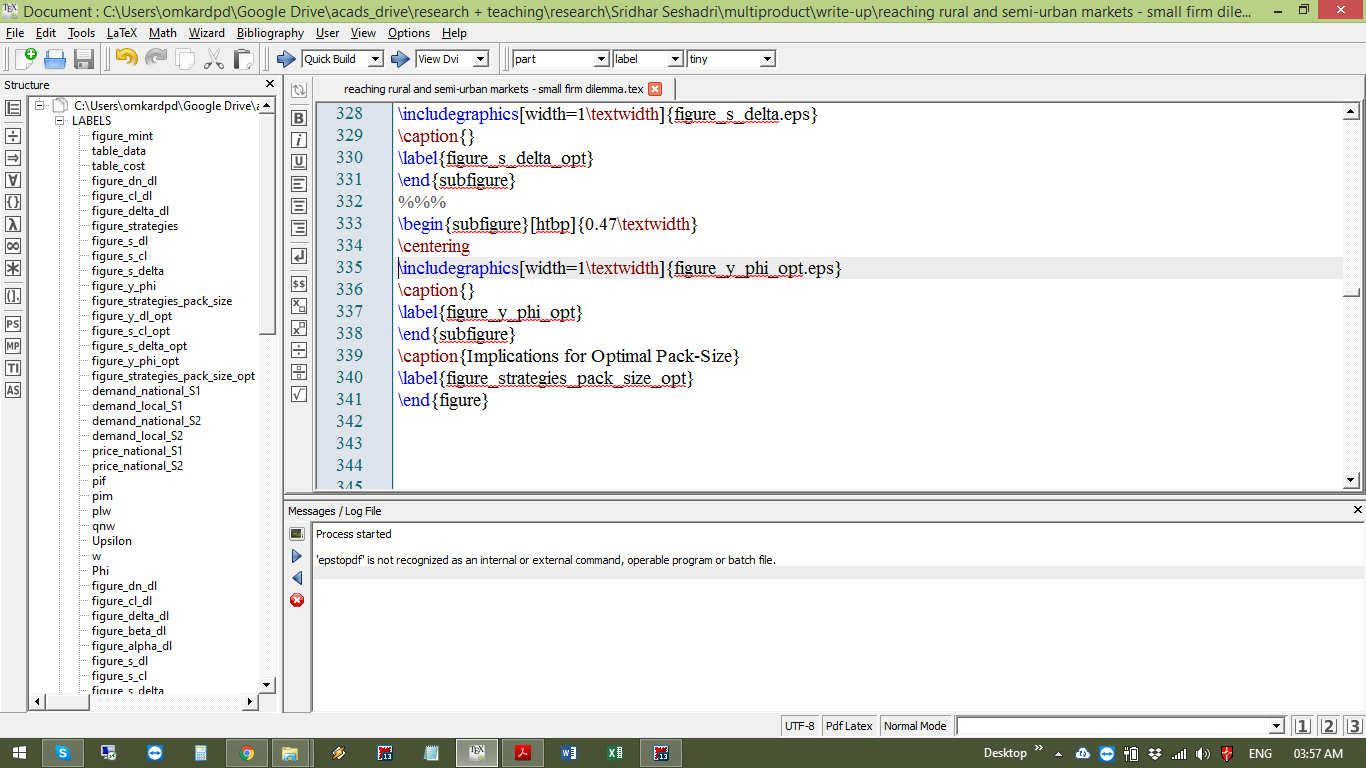This screenshot has height=768, width=1366.
Task: Go to next LaTeX error arrow
Action: click(297, 556)
